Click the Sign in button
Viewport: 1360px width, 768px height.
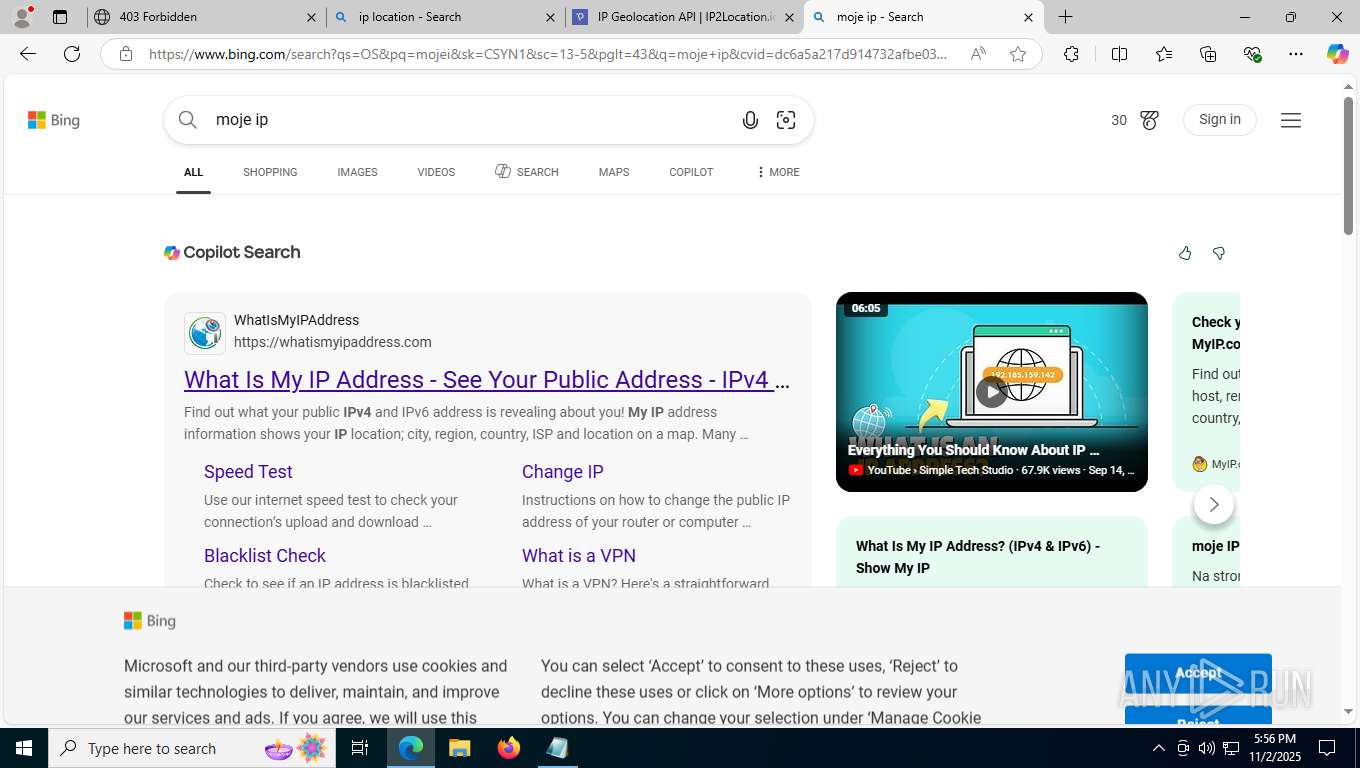[x=1220, y=120]
